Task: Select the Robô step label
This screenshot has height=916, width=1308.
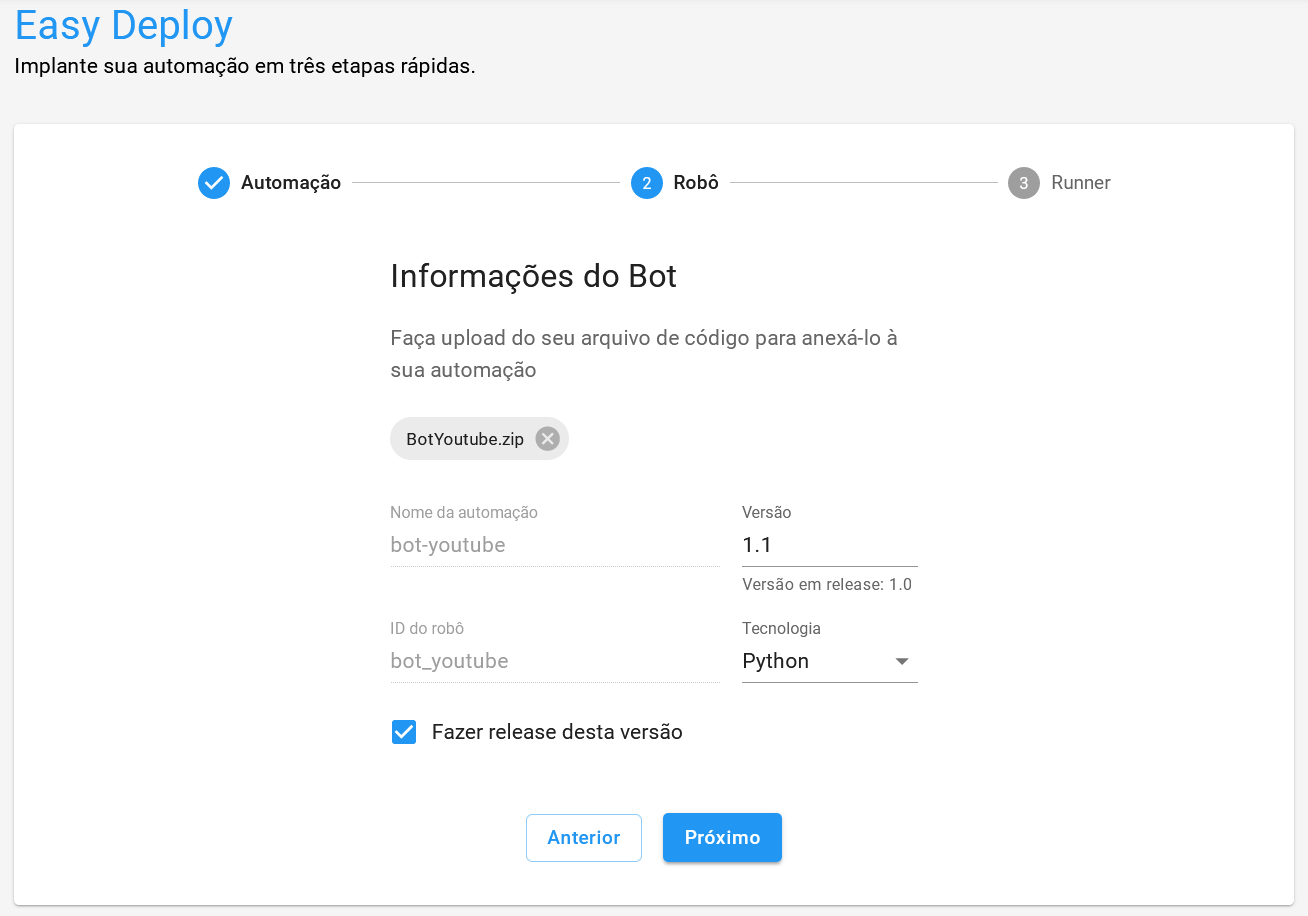Action: pyautogui.click(x=696, y=183)
